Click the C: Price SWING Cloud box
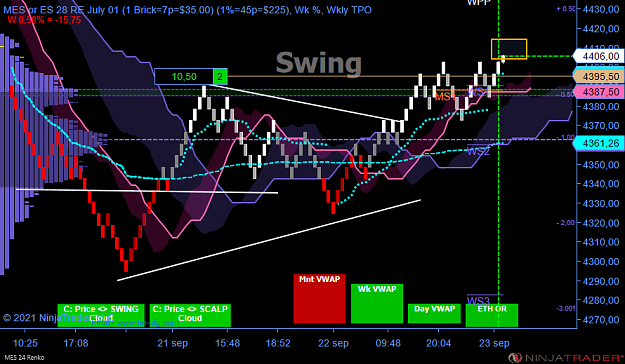Screen dimensions: 625x364 (x=101, y=315)
